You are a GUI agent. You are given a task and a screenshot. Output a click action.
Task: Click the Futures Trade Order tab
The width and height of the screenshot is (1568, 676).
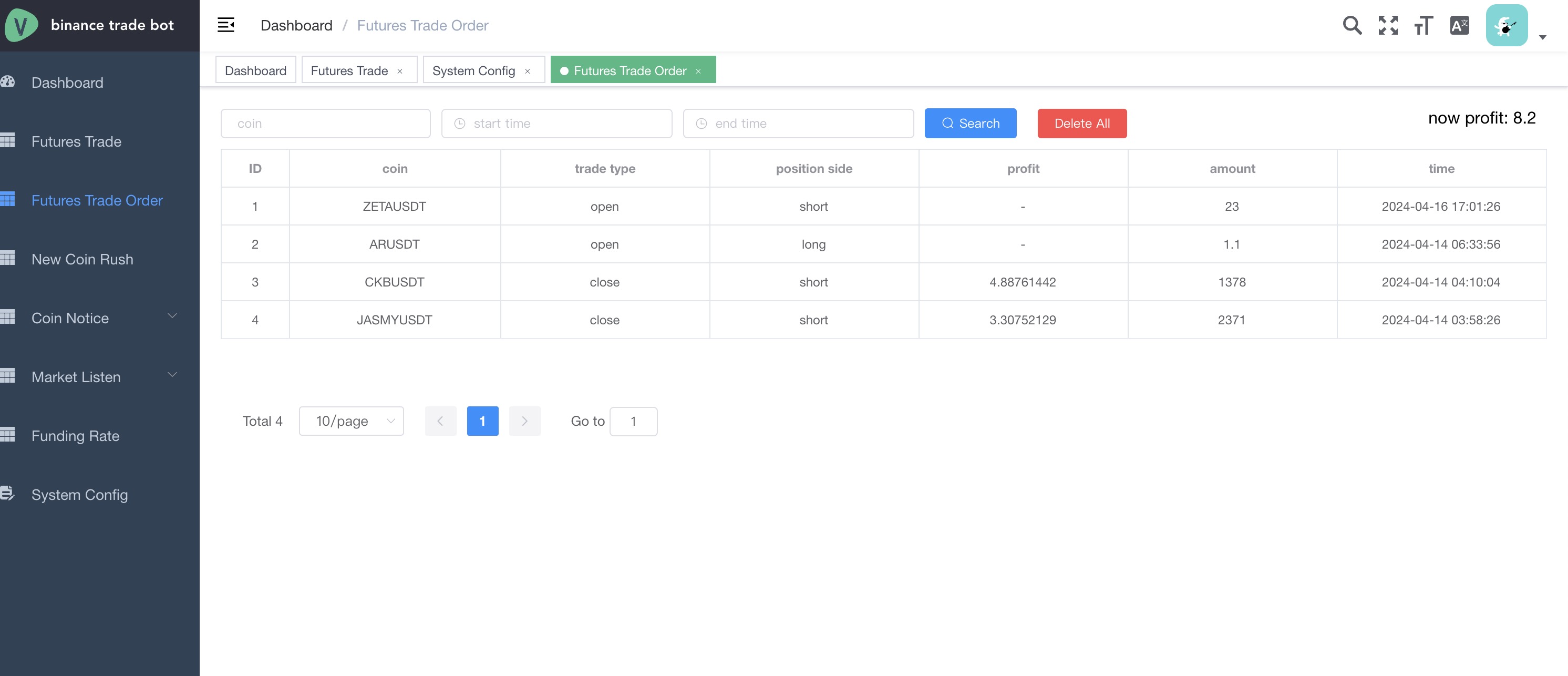[x=630, y=69]
